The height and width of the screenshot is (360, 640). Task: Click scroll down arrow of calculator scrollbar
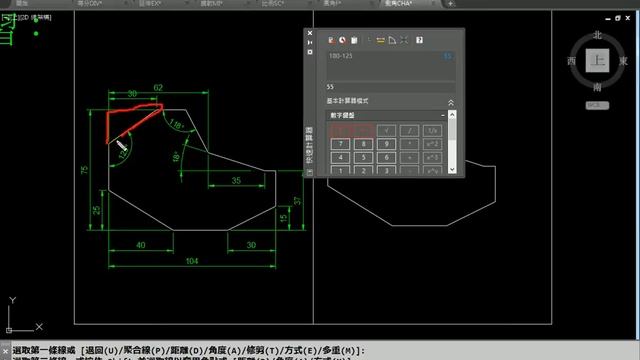click(x=452, y=169)
